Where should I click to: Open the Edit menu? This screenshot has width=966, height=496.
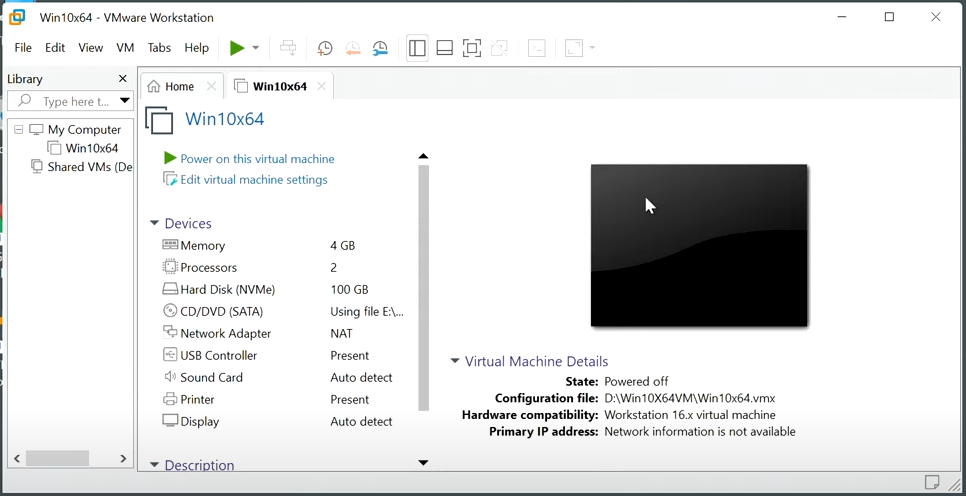pos(55,48)
